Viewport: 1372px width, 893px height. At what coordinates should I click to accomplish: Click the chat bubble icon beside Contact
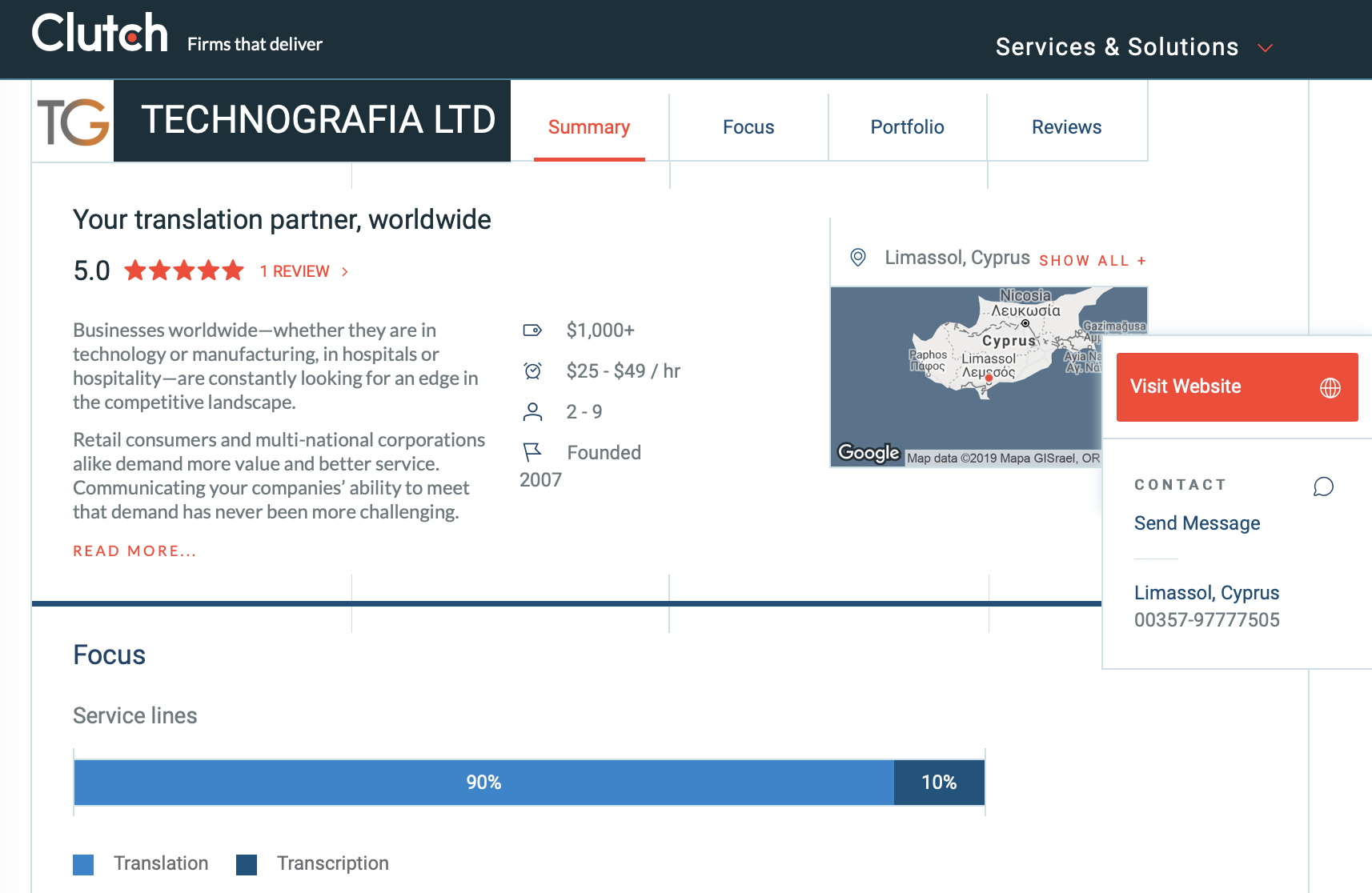coord(1323,487)
